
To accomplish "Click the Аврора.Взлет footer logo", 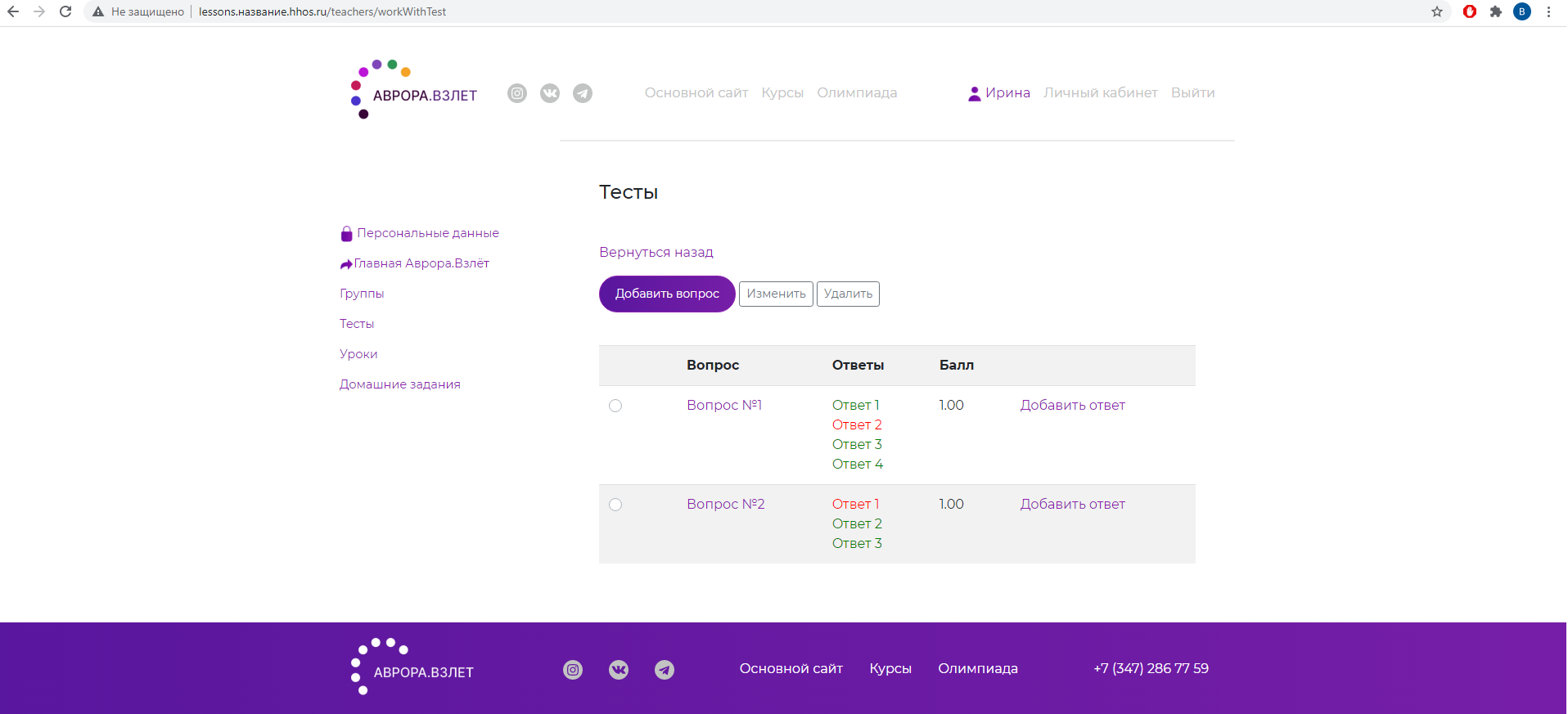I will 413,667.
